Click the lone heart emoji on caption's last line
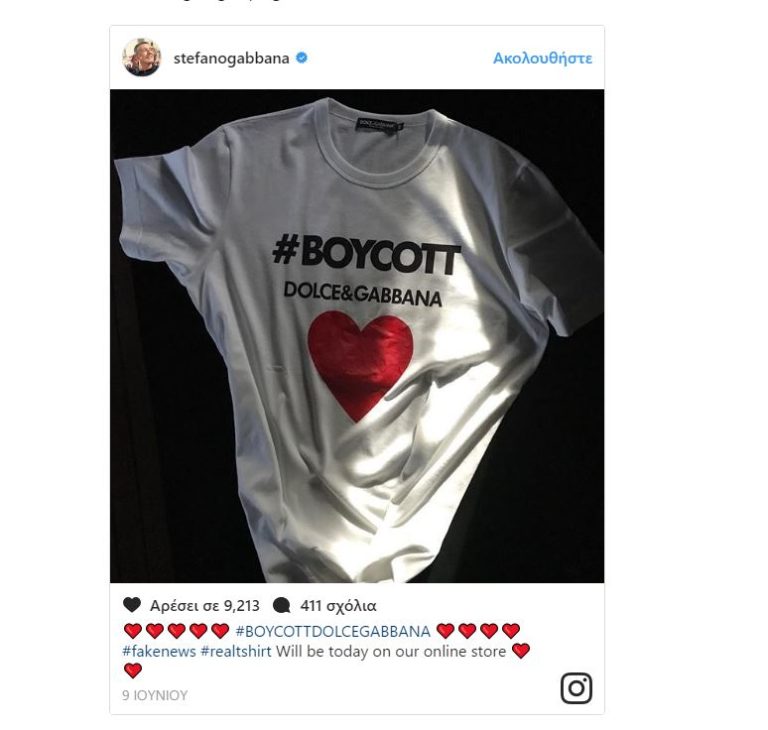768x730 pixels. click(132, 671)
